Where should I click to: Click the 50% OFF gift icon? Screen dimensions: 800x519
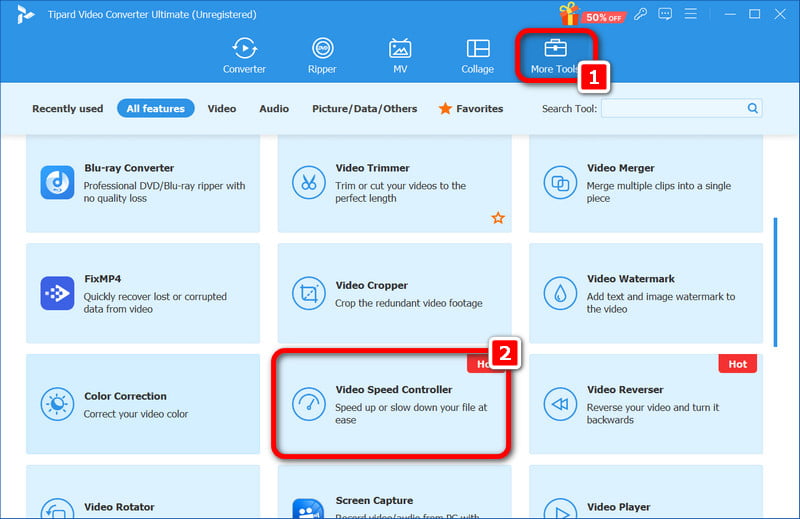pyautogui.click(x=592, y=14)
